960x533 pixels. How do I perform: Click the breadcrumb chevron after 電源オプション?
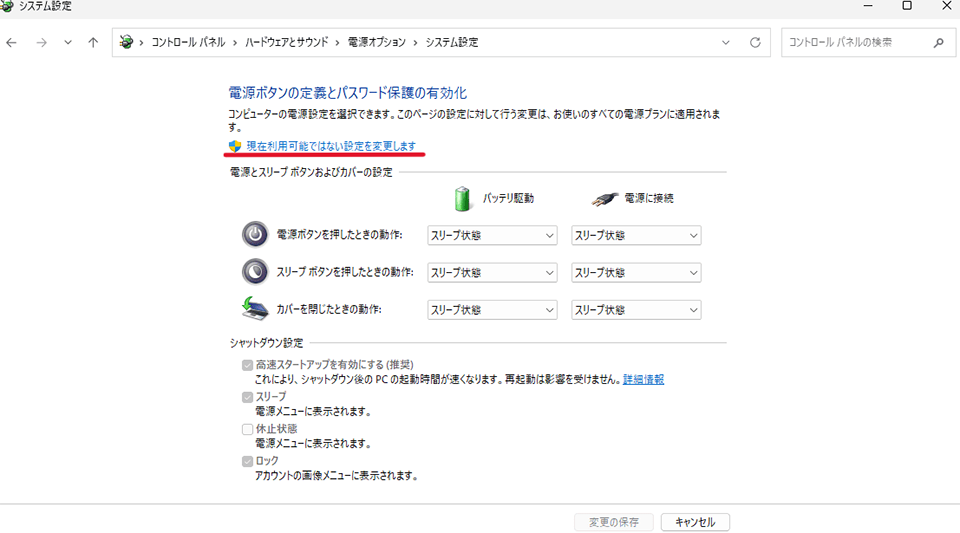[x=415, y=42]
